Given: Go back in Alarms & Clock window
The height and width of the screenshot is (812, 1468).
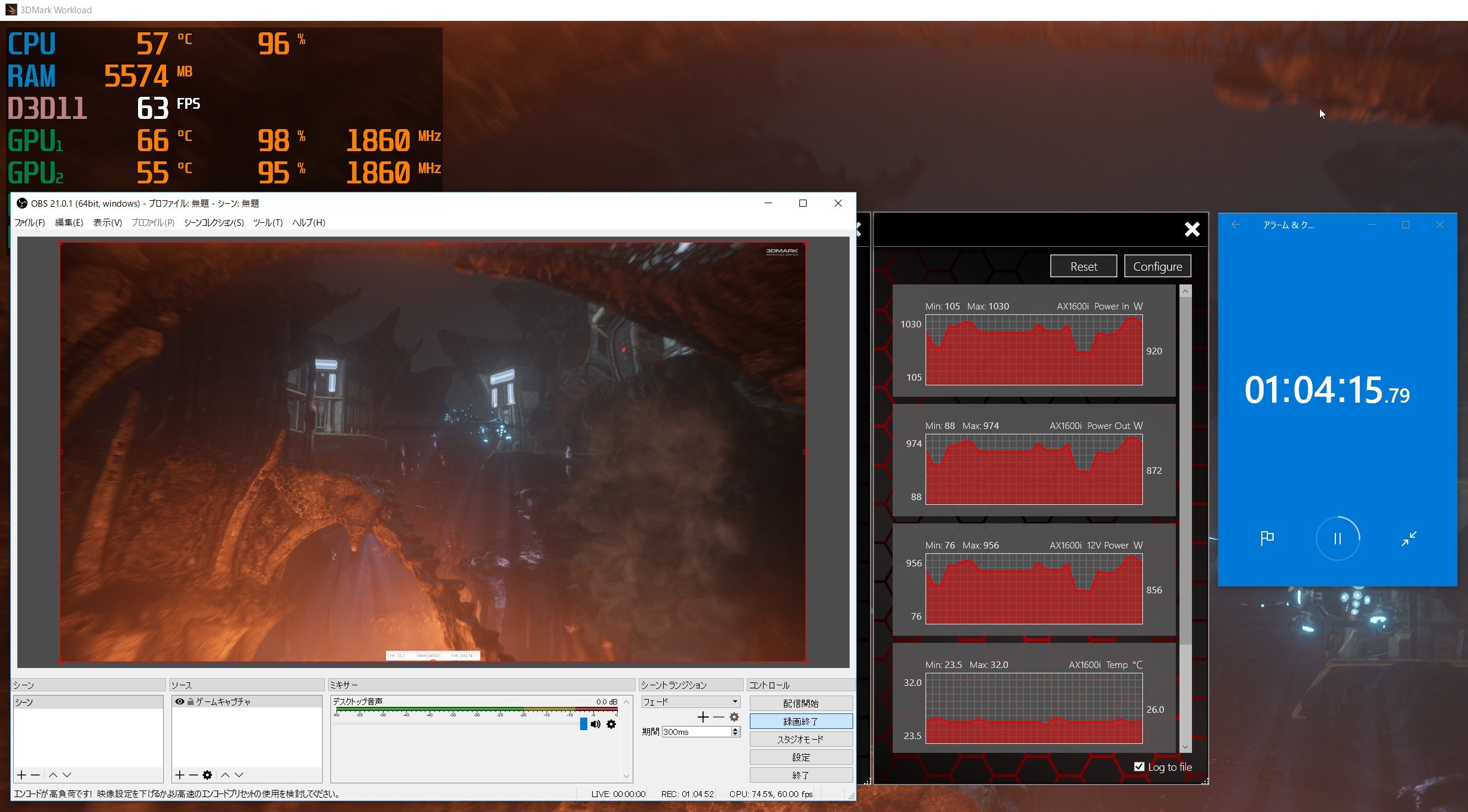Looking at the screenshot, I should tap(1236, 225).
